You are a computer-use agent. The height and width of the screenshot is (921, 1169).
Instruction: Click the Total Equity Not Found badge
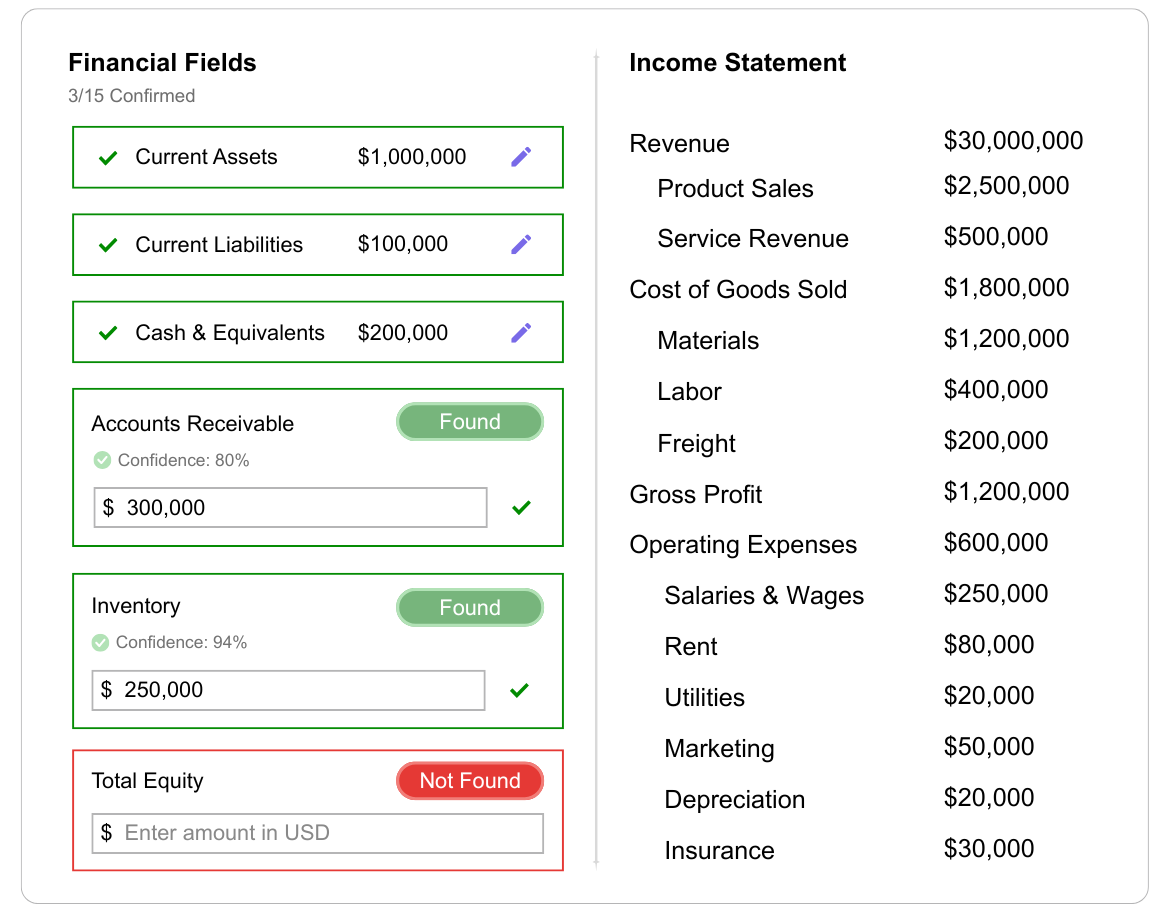(x=469, y=781)
